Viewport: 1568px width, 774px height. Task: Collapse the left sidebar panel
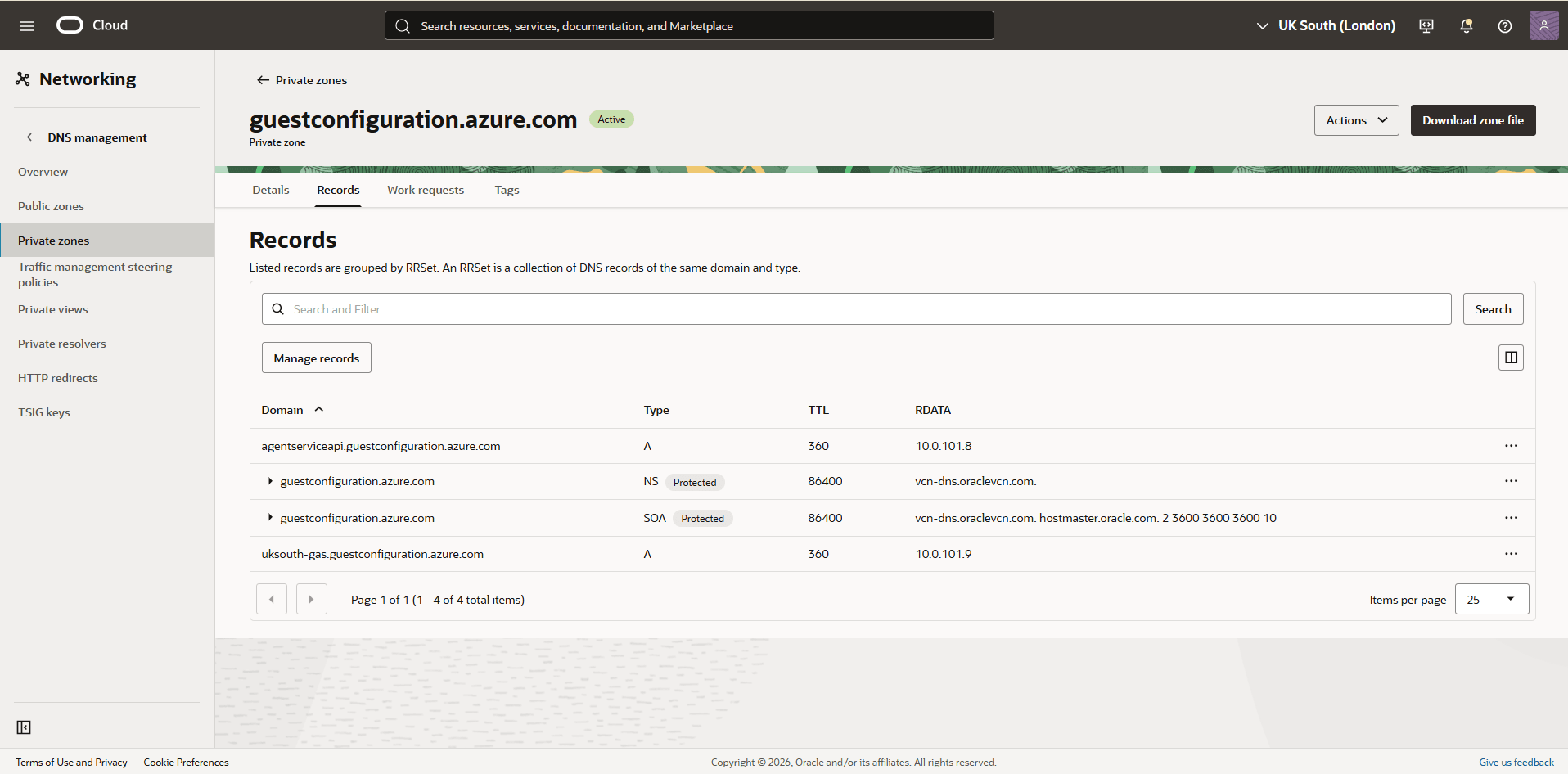[x=24, y=727]
